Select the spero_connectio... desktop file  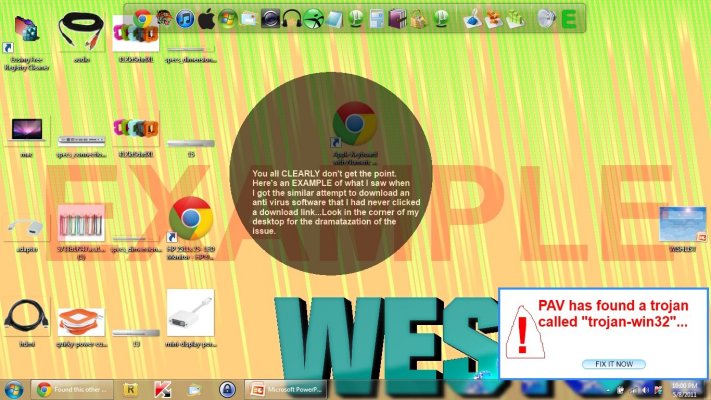82,146
